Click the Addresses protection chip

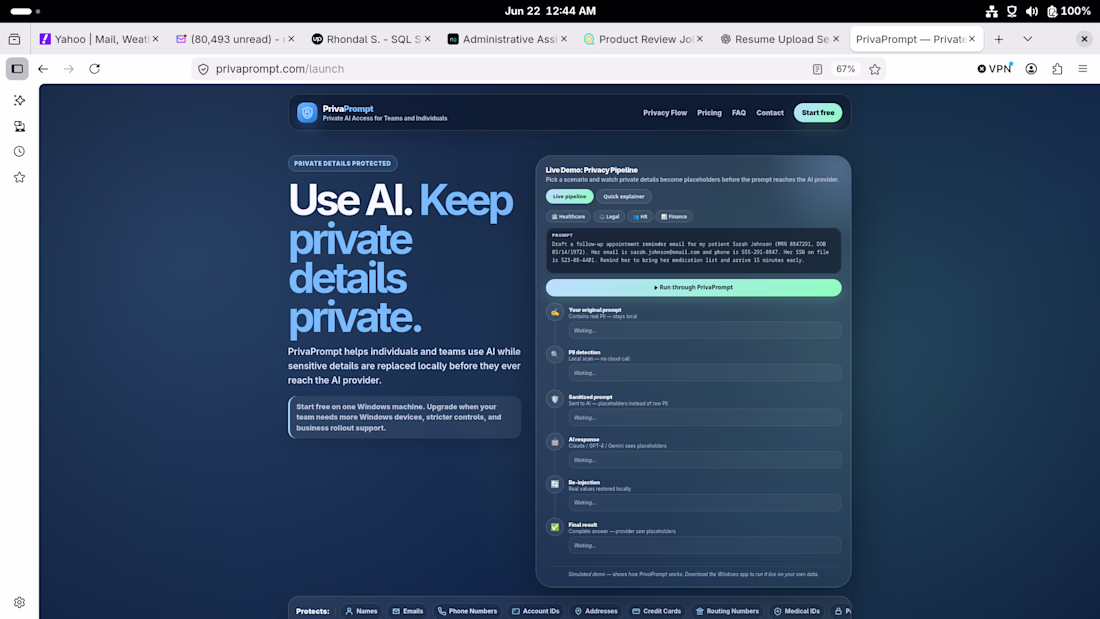click(x=596, y=611)
